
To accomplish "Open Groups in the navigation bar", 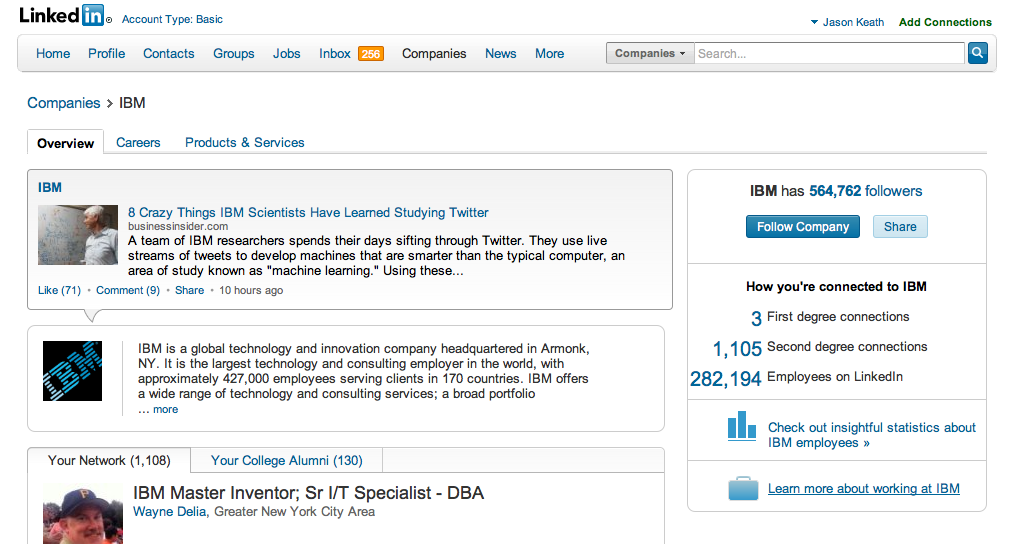I will (x=233, y=53).
